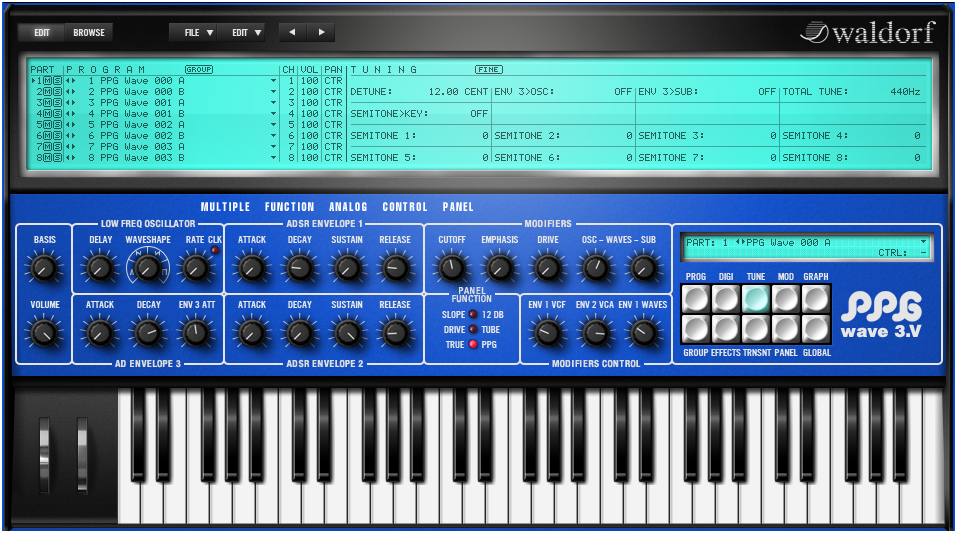Click the ENV 3>OSC OFF value

click(623, 92)
